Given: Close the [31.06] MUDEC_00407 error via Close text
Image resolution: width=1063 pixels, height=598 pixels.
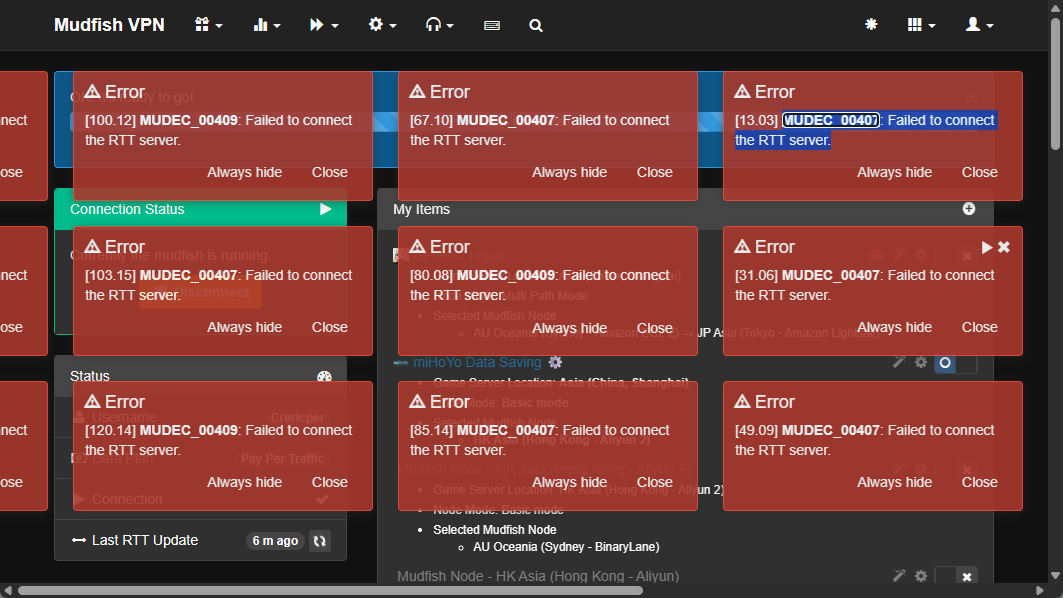Looking at the screenshot, I should (x=980, y=327).
